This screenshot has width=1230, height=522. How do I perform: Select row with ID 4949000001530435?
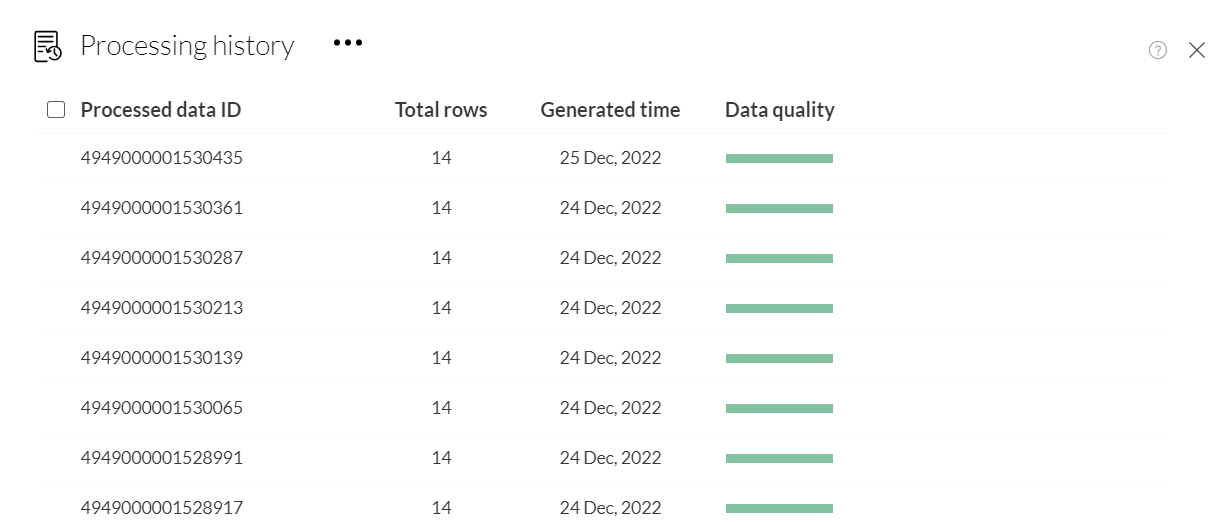(x=162, y=158)
